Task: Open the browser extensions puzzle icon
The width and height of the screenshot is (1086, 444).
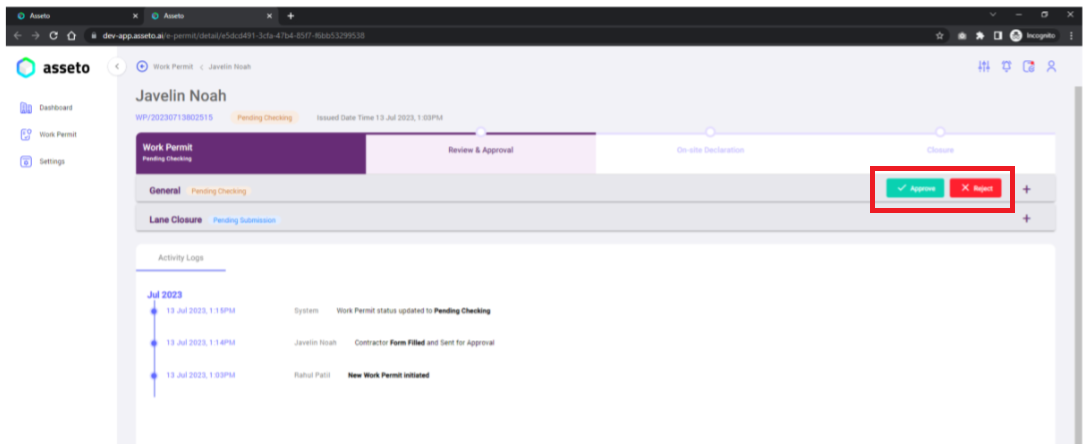Action: [980, 35]
